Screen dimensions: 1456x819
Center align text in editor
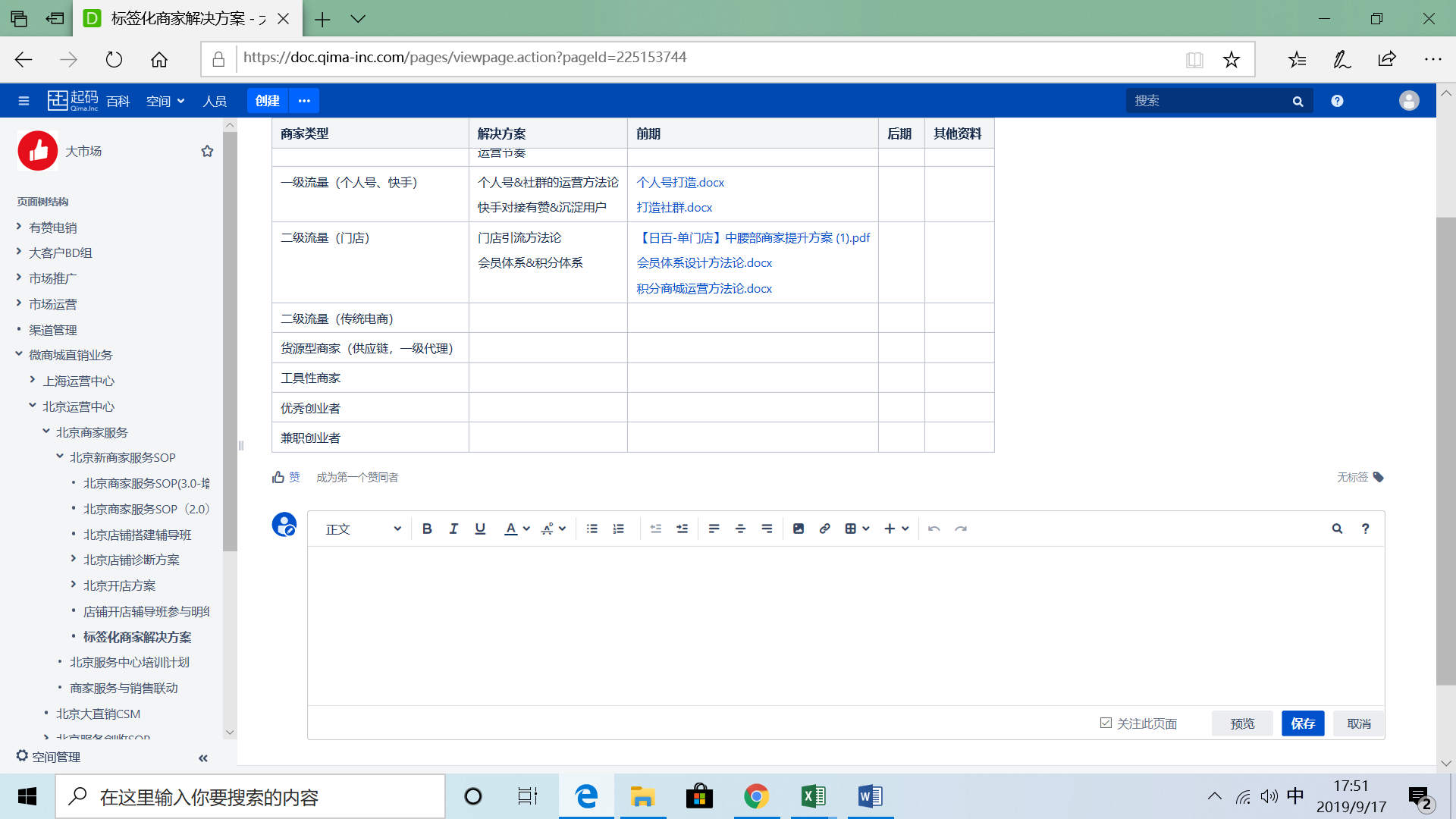point(740,529)
